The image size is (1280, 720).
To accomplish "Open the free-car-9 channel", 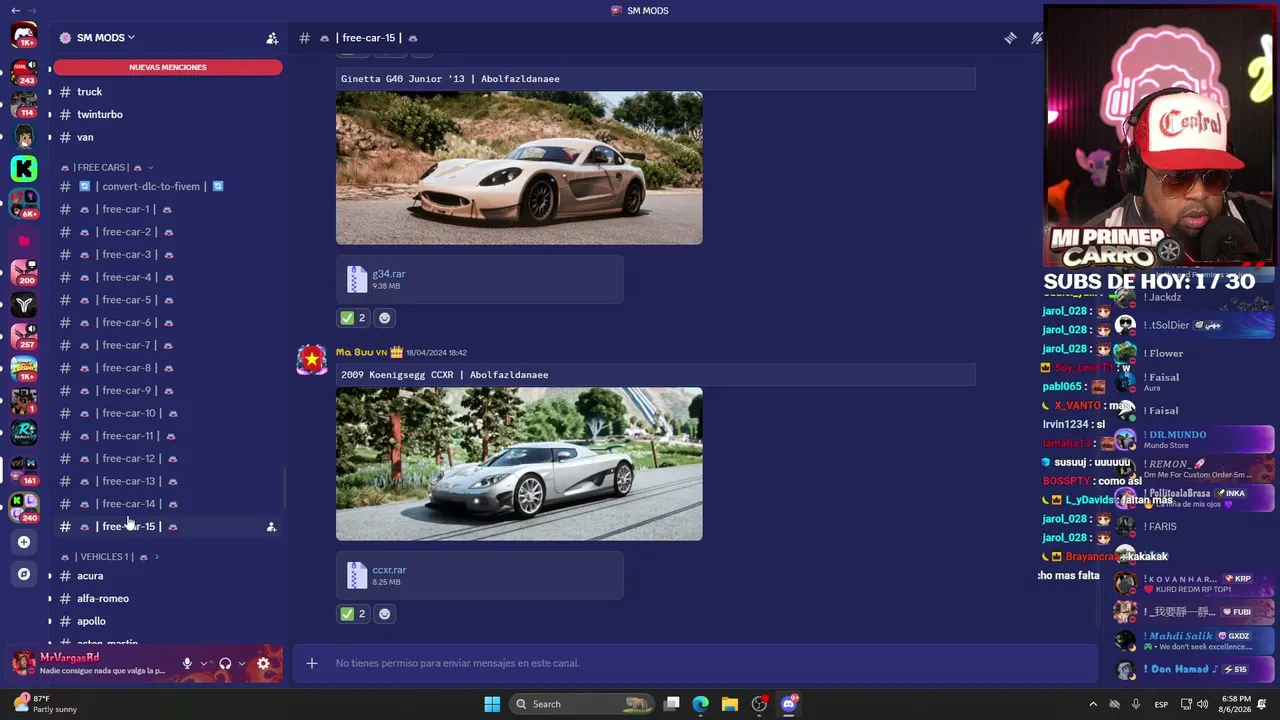I will [168, 390].
